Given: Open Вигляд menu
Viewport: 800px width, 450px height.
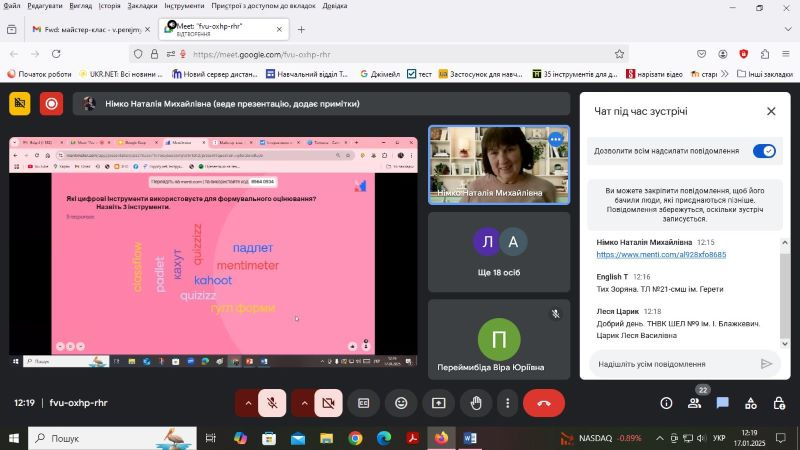Looking at the screenshot, I should pyautogui.click(x=81, y=6).
